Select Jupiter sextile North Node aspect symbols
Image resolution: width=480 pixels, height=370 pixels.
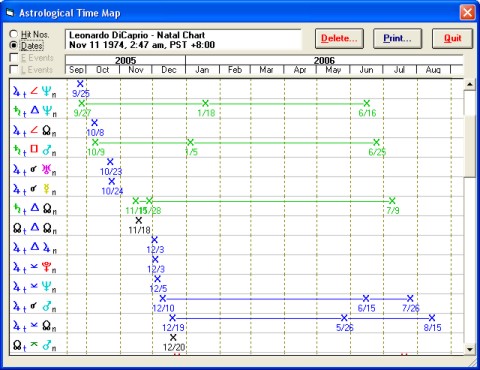click(35, 326)
